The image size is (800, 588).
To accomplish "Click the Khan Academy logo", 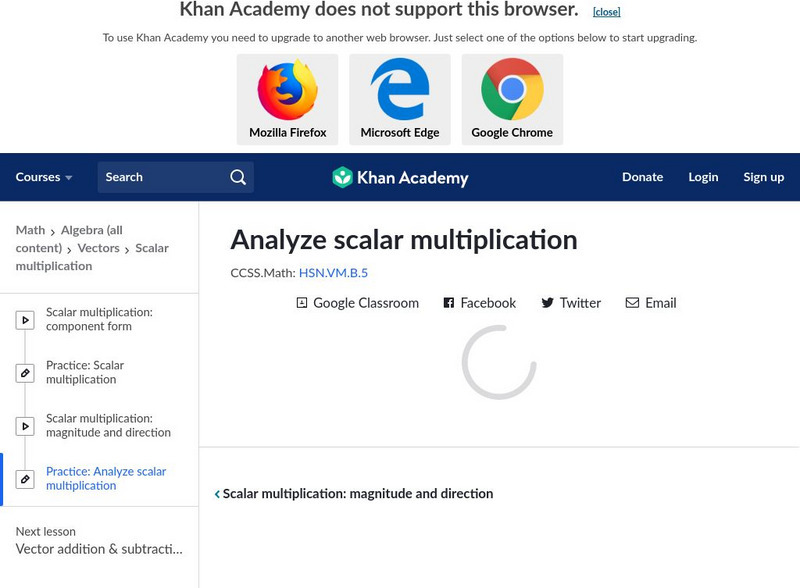I will (400, 178).
